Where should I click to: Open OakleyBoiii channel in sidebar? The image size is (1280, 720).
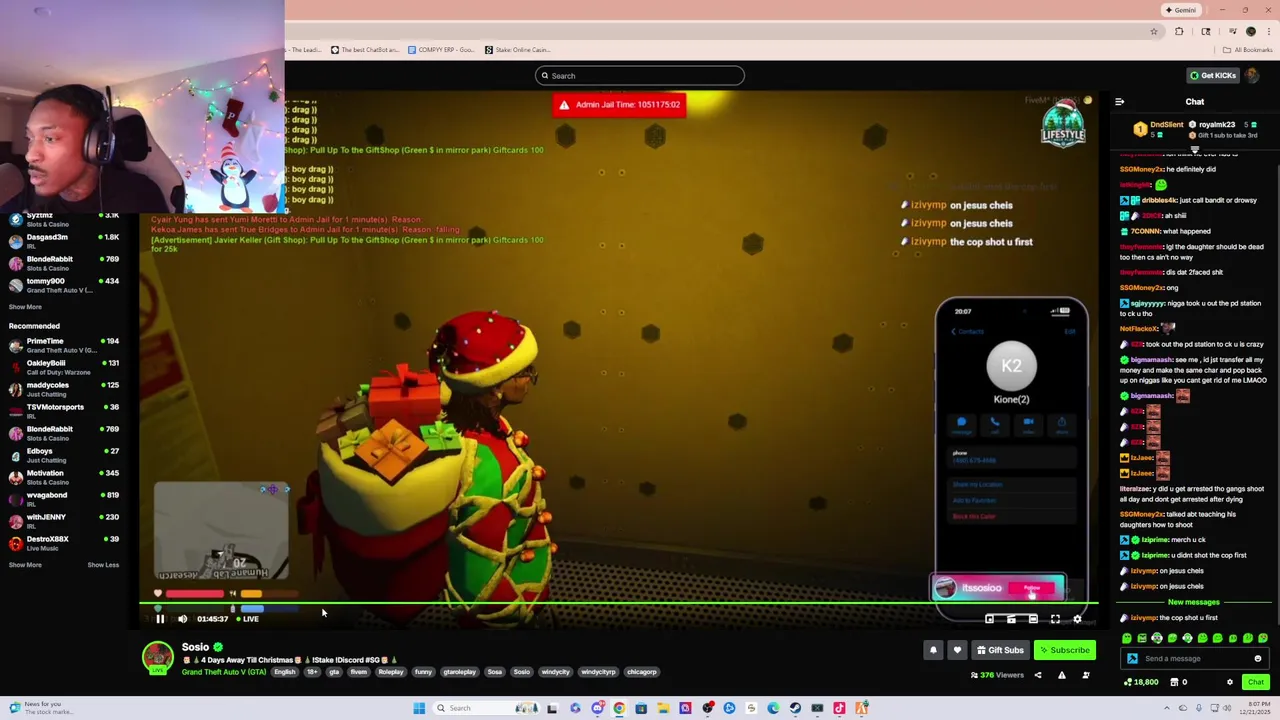click(x=63, y=367)
